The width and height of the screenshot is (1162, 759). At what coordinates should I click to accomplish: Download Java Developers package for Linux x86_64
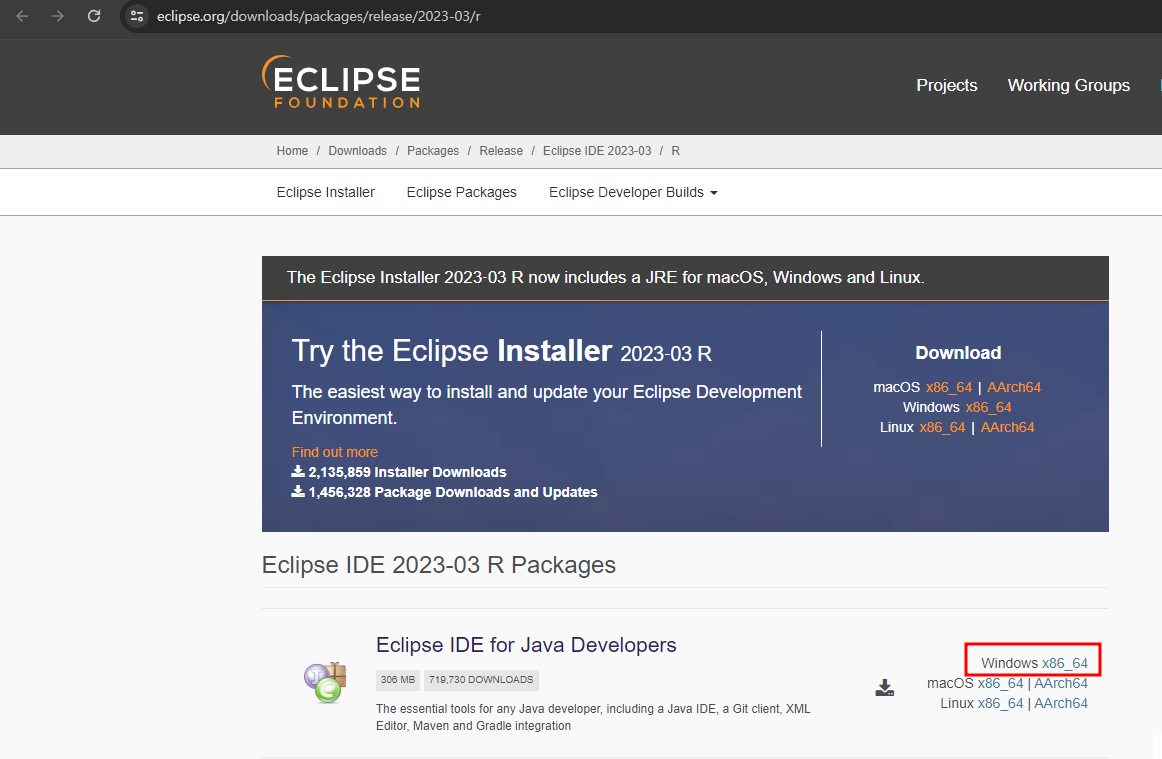(1000, 703)
